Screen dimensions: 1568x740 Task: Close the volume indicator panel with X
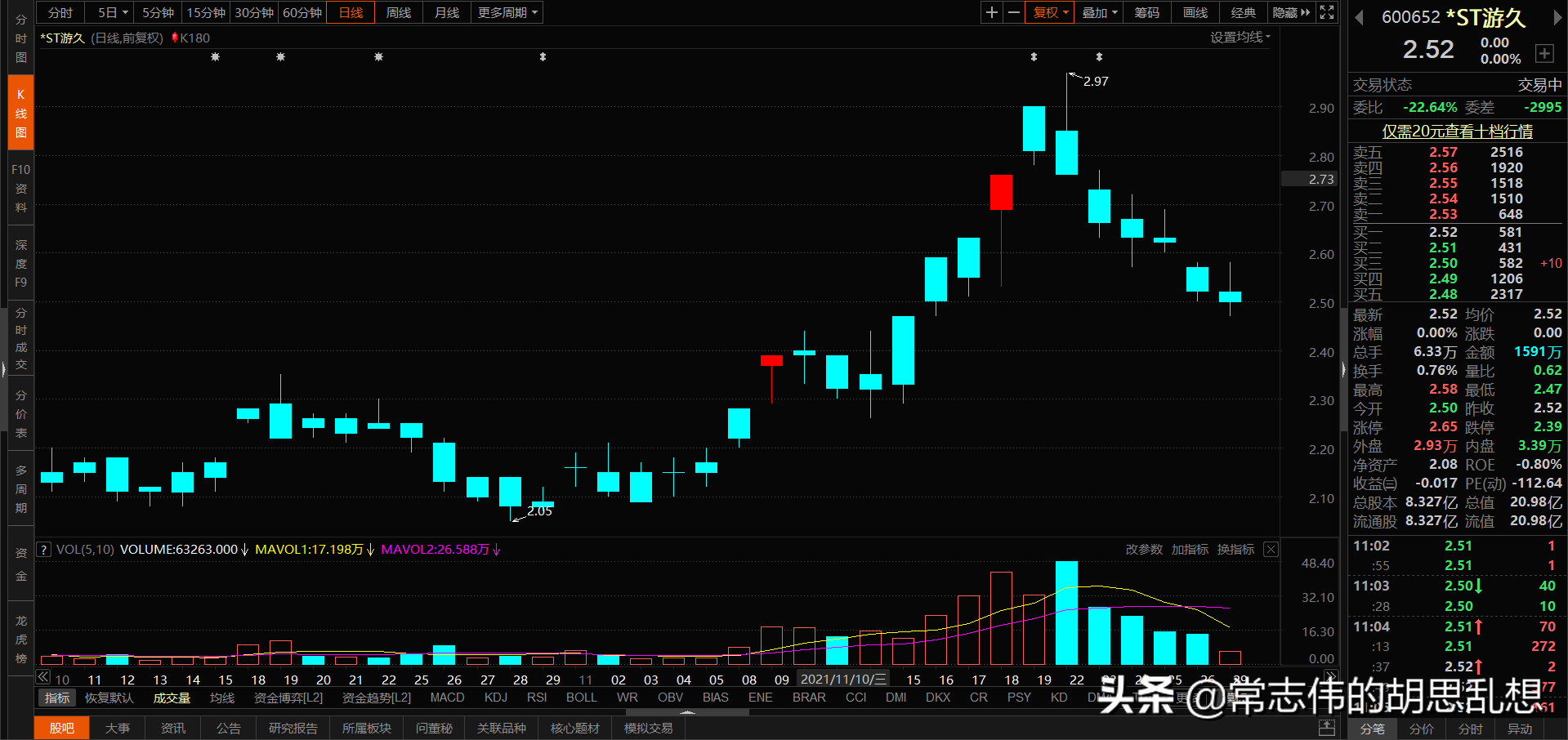click(1271, 549)
